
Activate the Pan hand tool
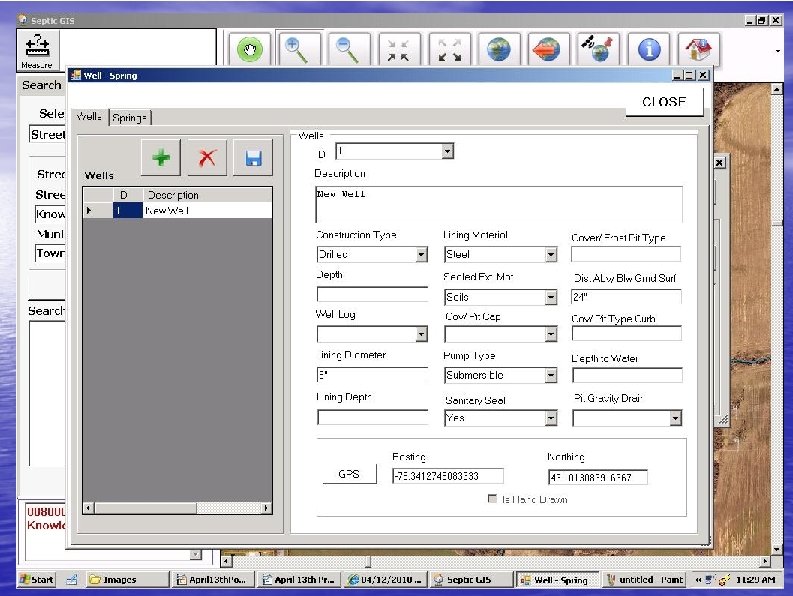(250, 50)
